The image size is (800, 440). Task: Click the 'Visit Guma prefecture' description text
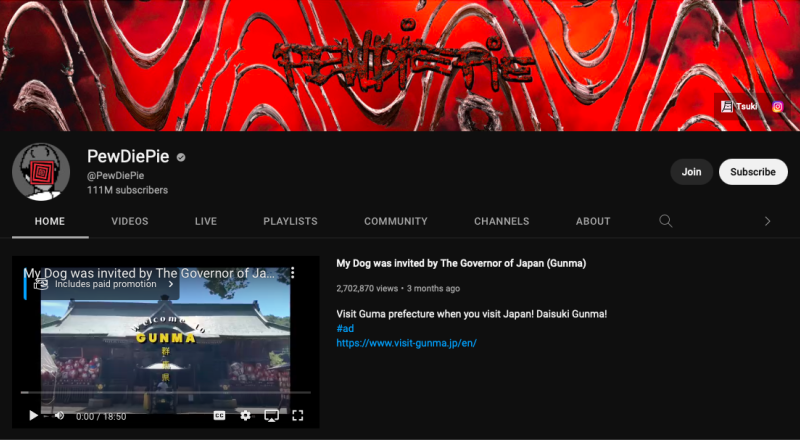(471, 314)
